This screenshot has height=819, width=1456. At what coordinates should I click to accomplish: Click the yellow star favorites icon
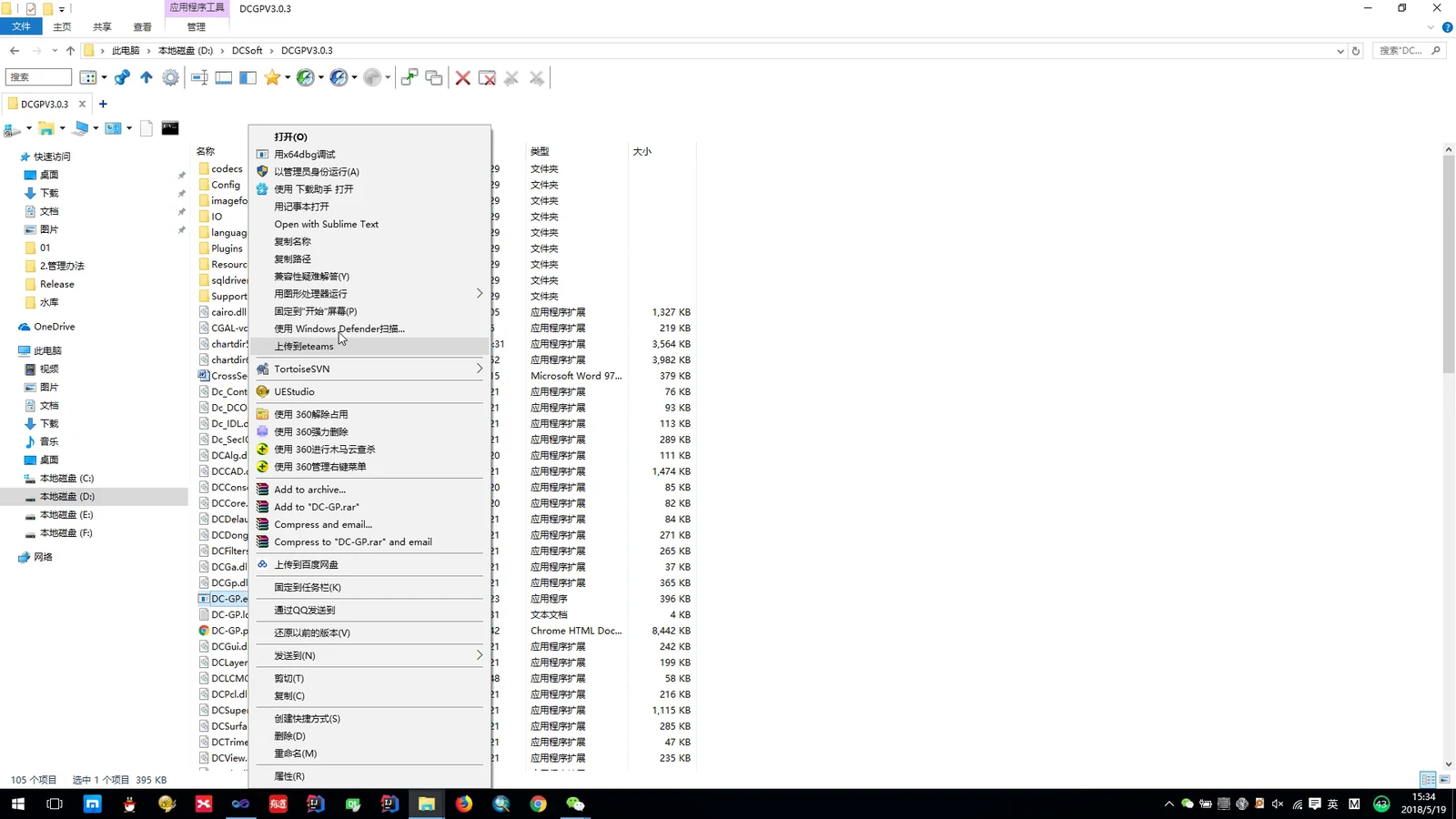point(272,77)
